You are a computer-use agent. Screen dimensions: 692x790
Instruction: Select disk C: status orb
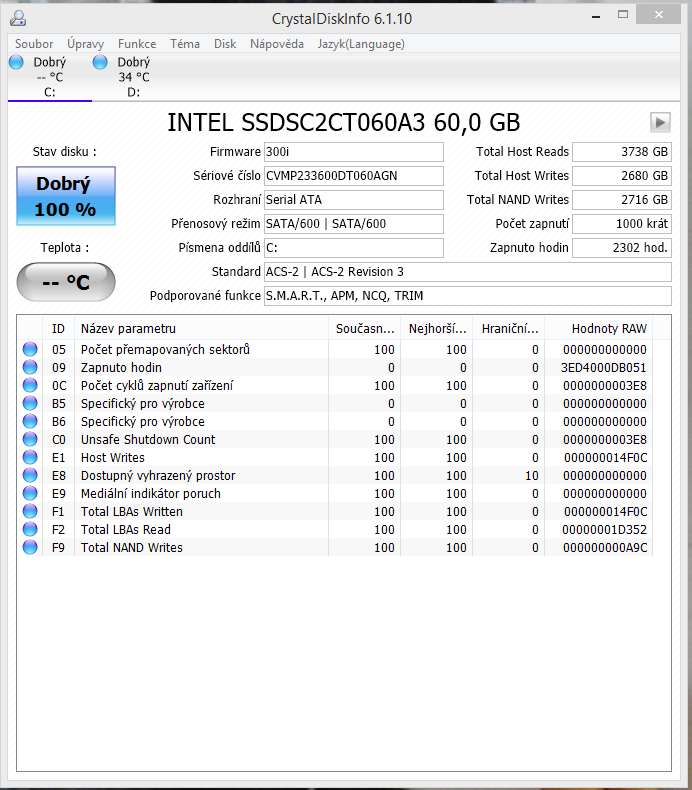tap(16, 62)
